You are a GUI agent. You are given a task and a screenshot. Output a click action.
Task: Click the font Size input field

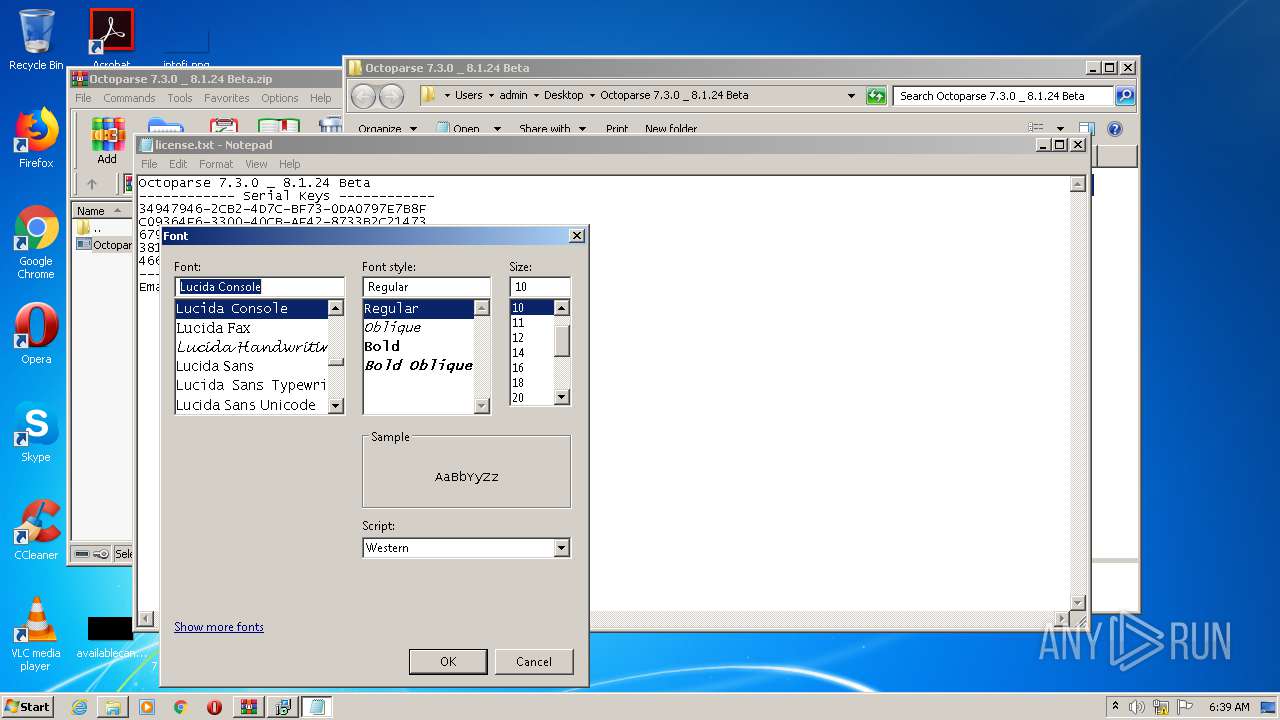point(540,287)
